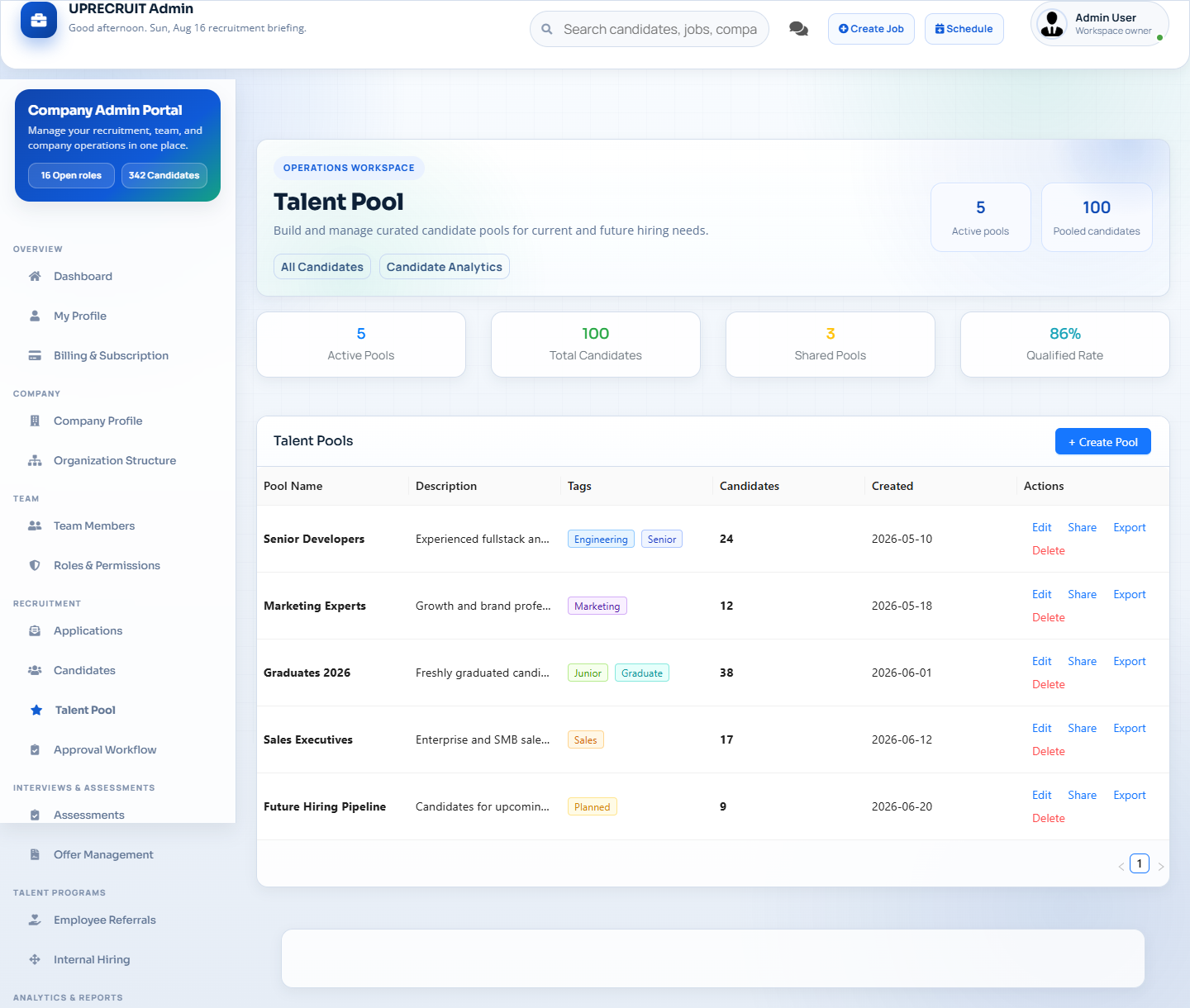Click the search magnifier icon
The height and width of the screenshot is (1008, 1190).
click(x=547, y=29)
